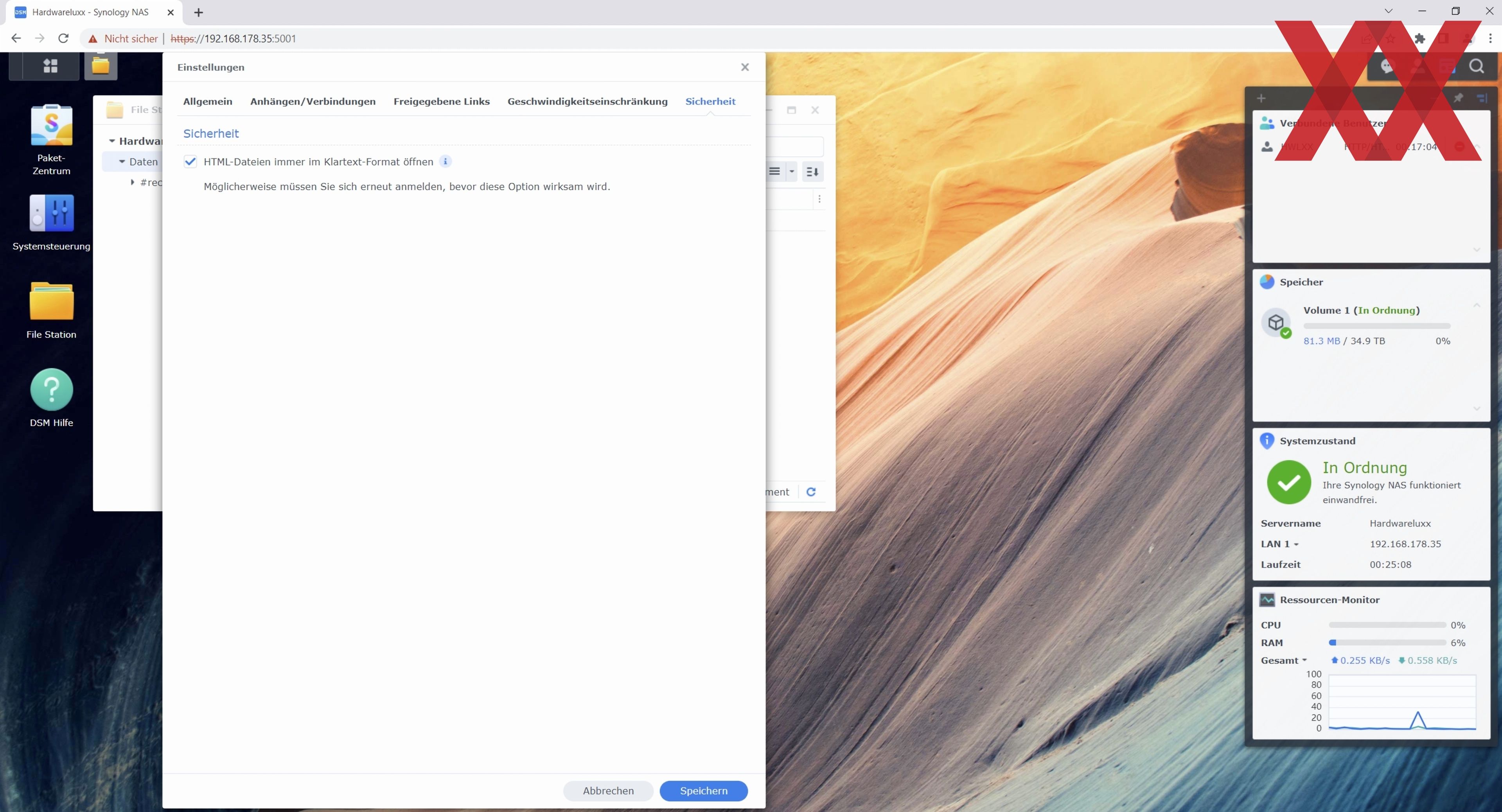Uncheck HTML-Dateien immer im Klartext-Format öffnen
Screen dimensions: 1502x812
[190, 162]
